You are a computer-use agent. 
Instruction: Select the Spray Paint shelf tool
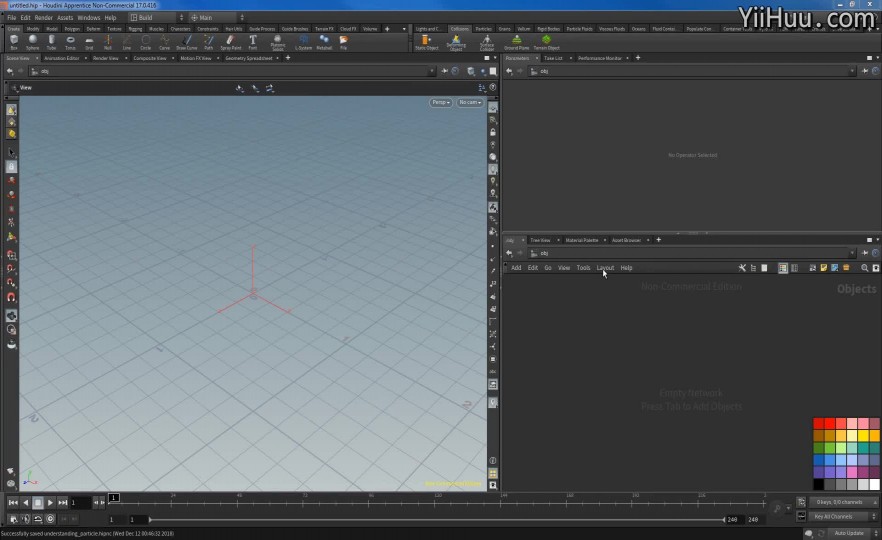[231, 42]
